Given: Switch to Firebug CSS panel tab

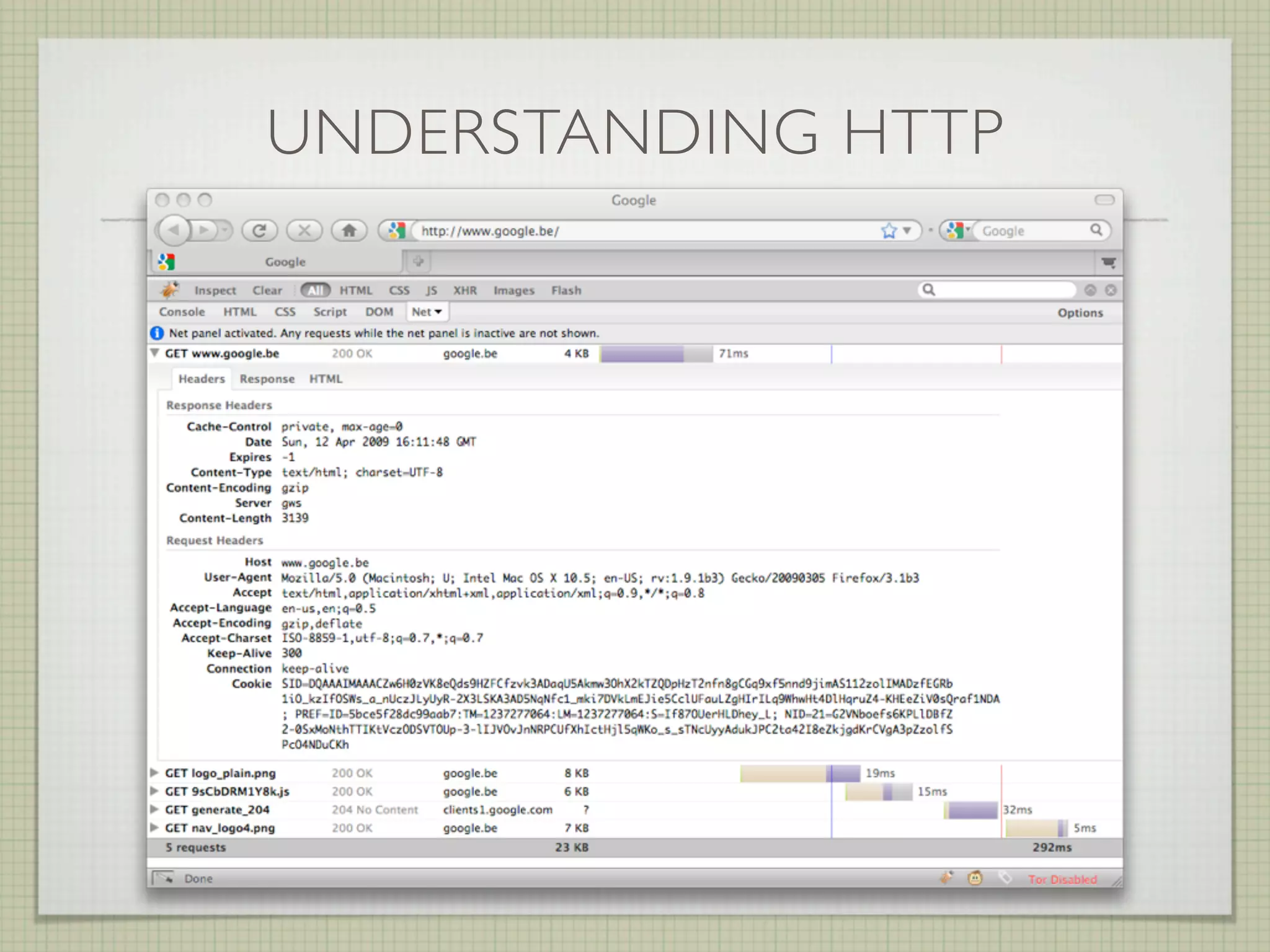Looking at the screenshot, I should pos(285,312).
